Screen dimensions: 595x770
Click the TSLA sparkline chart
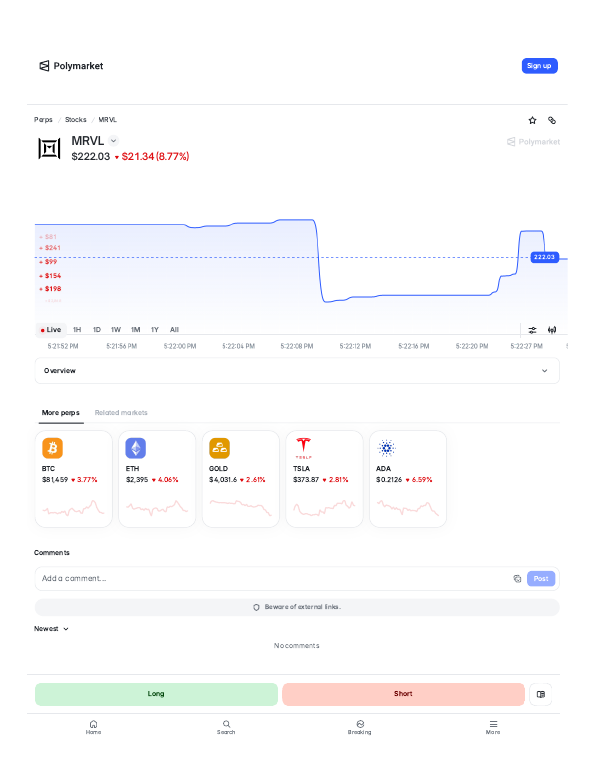point(324,508)
